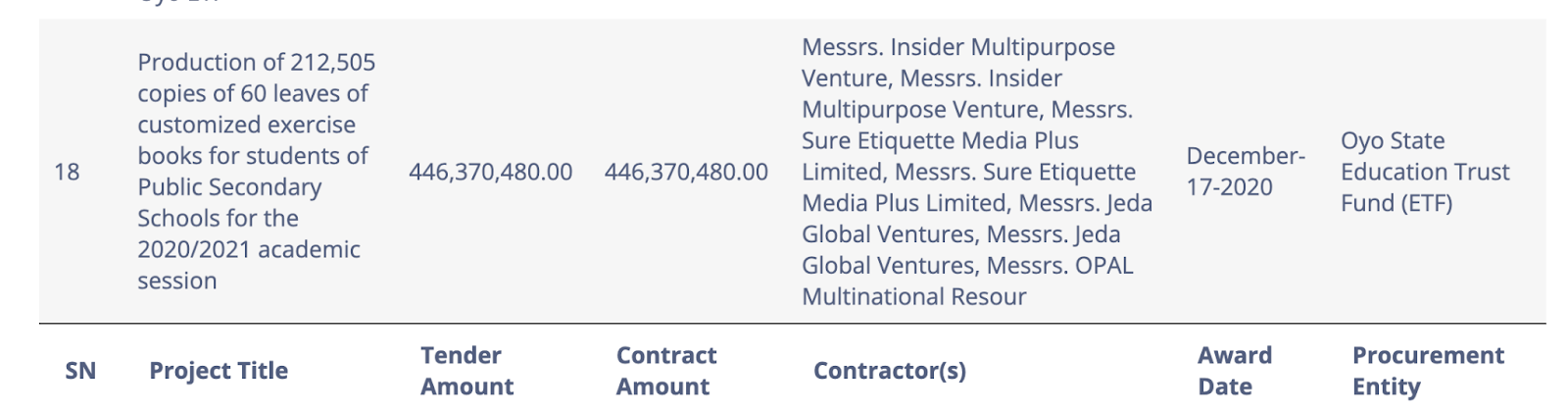
Task: Select the 446,370,480.00 value under Contract Amount
Action: click(x=686, y=173)
